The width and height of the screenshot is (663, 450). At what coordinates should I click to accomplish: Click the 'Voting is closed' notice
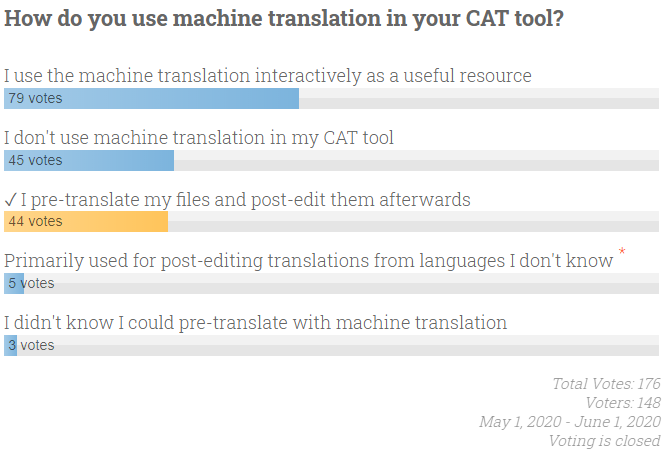point(604,441)
